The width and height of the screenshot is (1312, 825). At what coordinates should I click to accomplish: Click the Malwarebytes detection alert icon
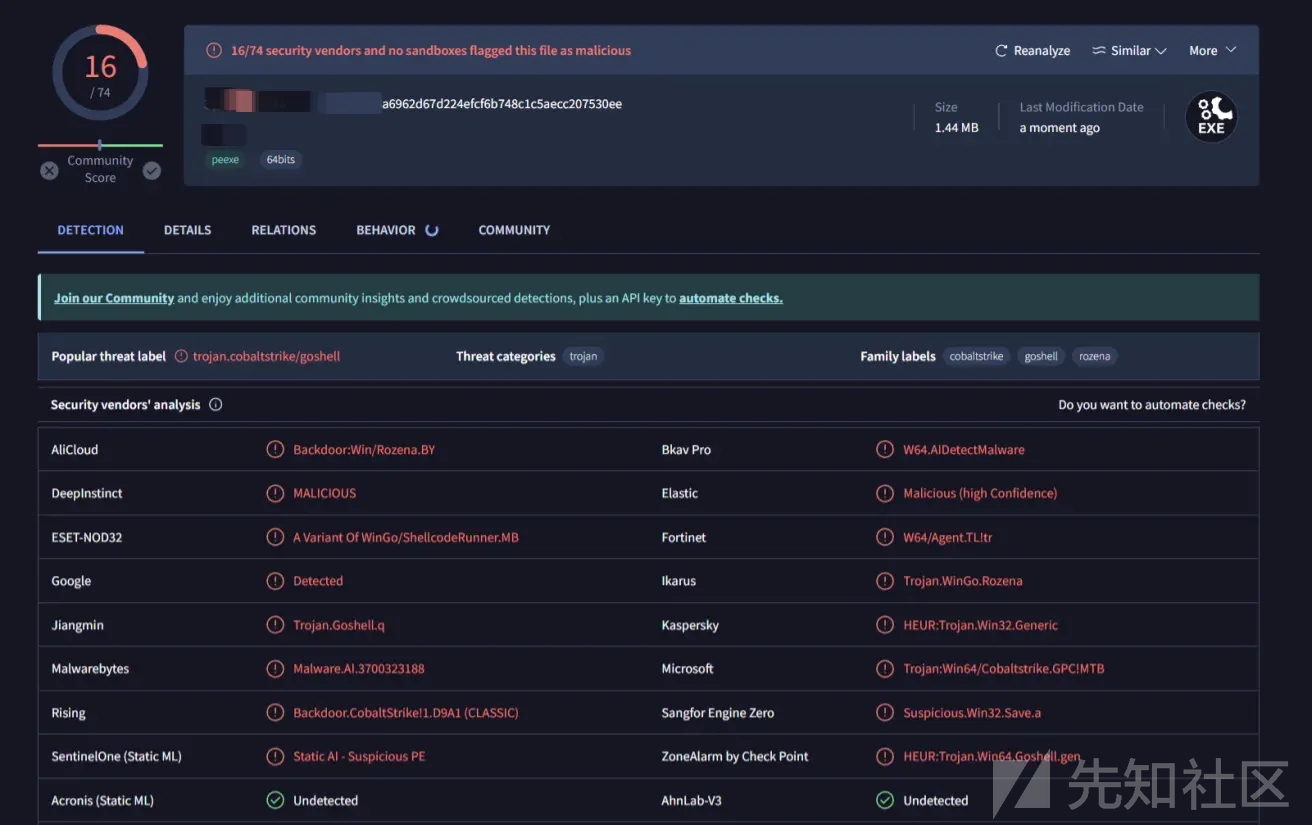[x=275, y=668]
